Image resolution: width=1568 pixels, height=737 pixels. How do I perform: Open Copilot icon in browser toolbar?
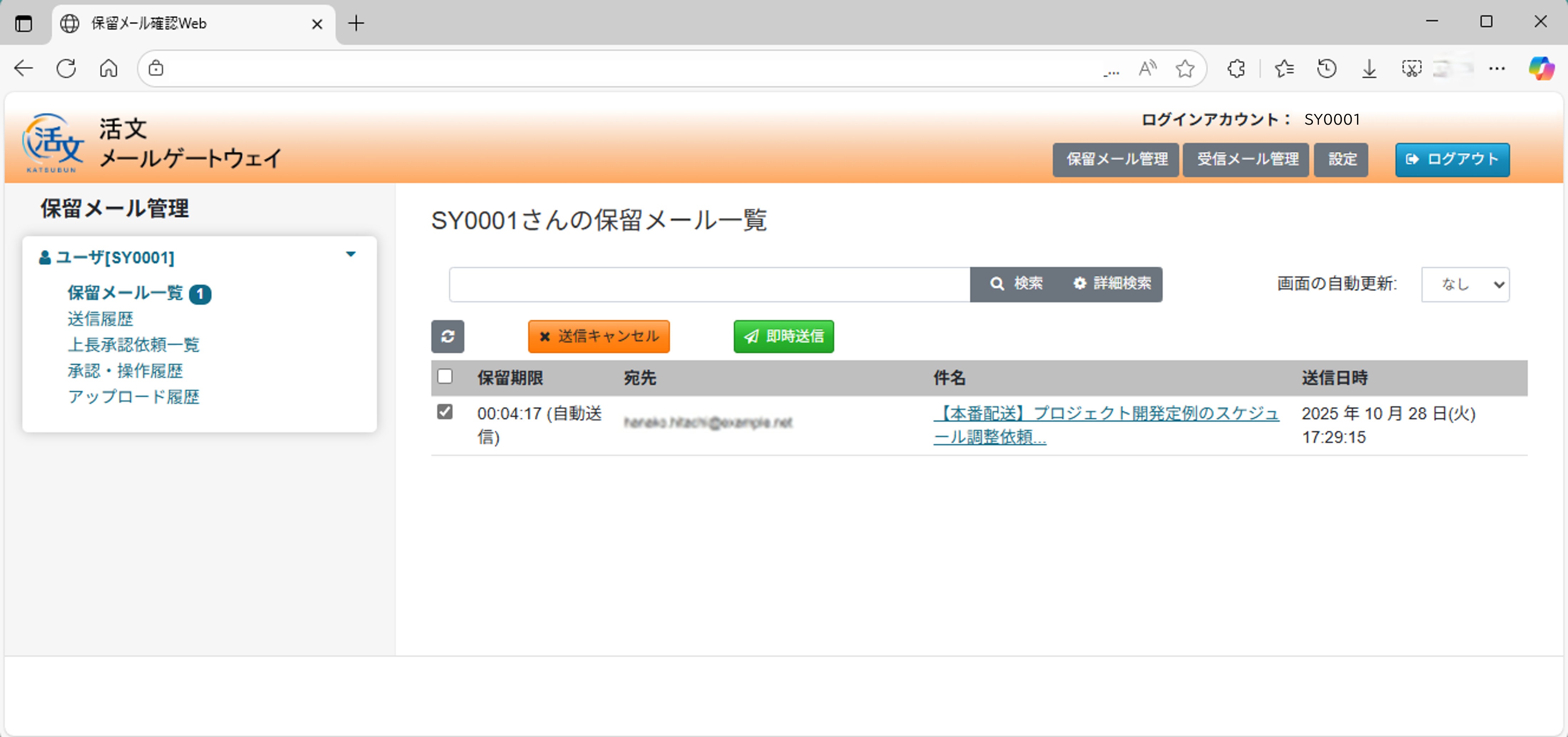coord(1541,68)
